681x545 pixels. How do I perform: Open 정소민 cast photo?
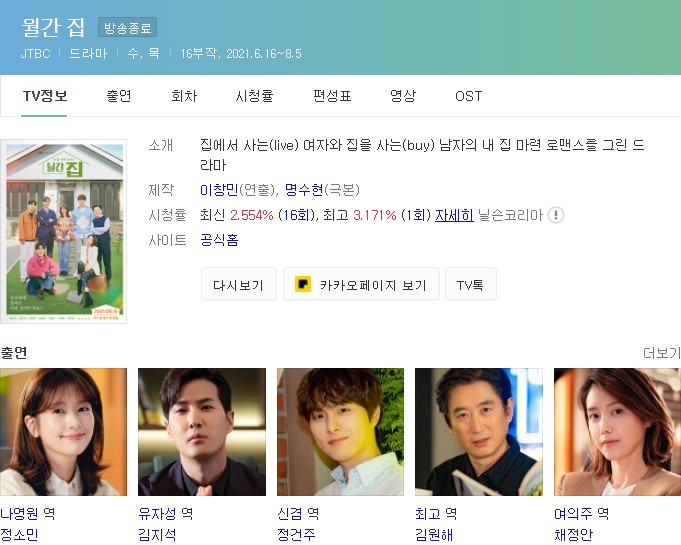[x=63, y=432]
